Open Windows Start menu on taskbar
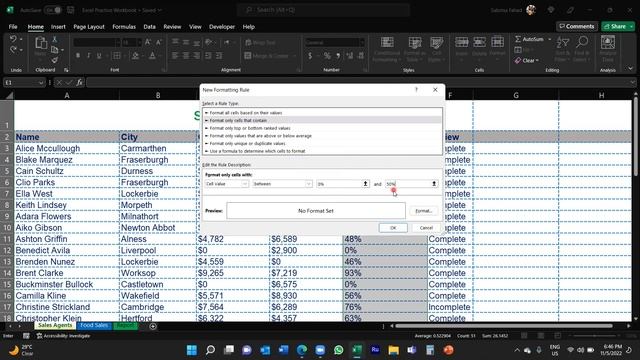The height and width of the screenshot is (360, 640). [191, 350]
